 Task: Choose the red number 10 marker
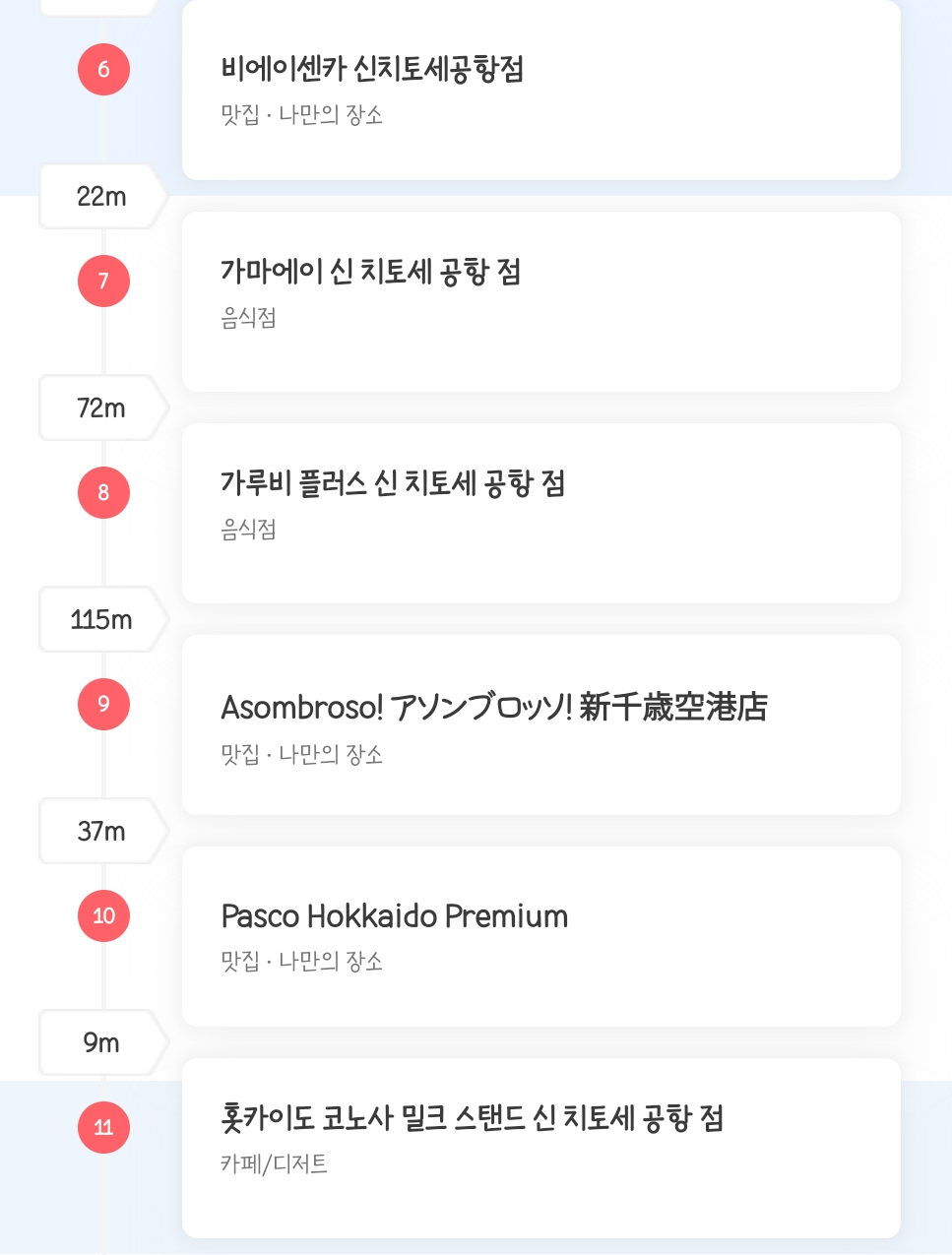(103, 916)
